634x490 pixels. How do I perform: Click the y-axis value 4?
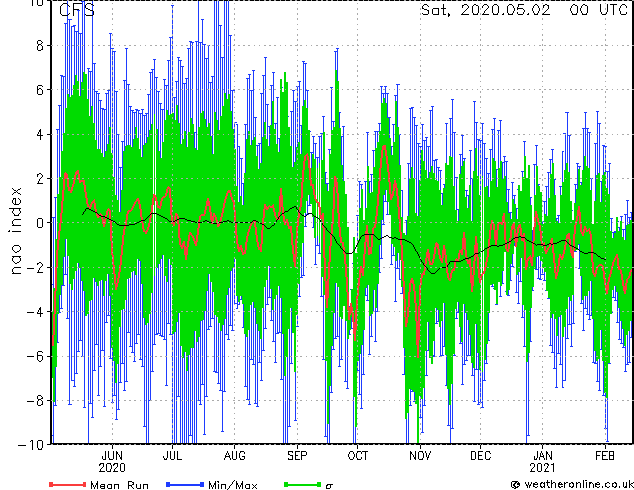click(x=40, y=134)
